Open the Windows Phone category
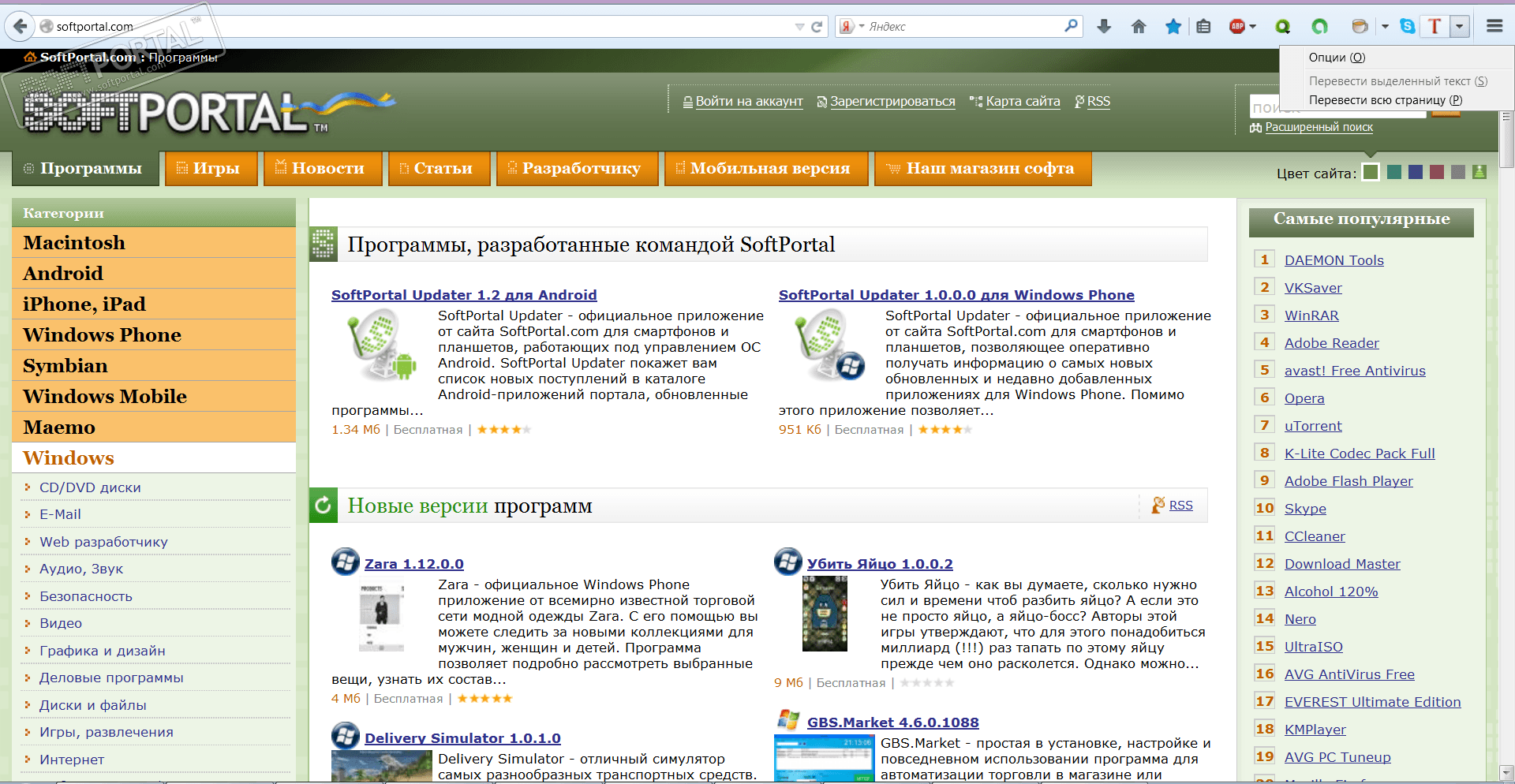 tap(154, 335)
